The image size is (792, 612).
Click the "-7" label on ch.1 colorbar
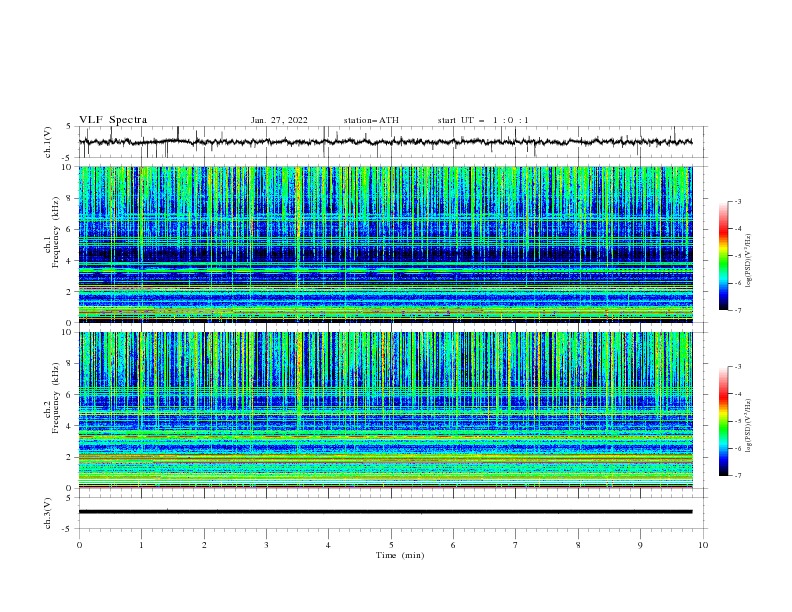(x=737, y=311)
